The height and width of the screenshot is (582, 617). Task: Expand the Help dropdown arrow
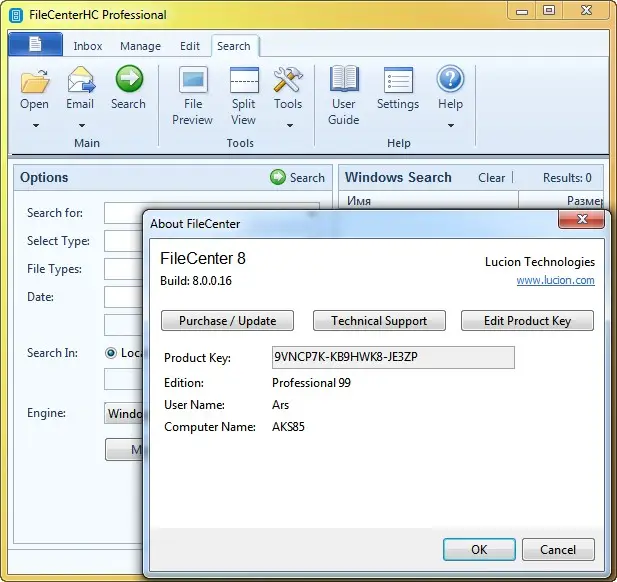451,126
